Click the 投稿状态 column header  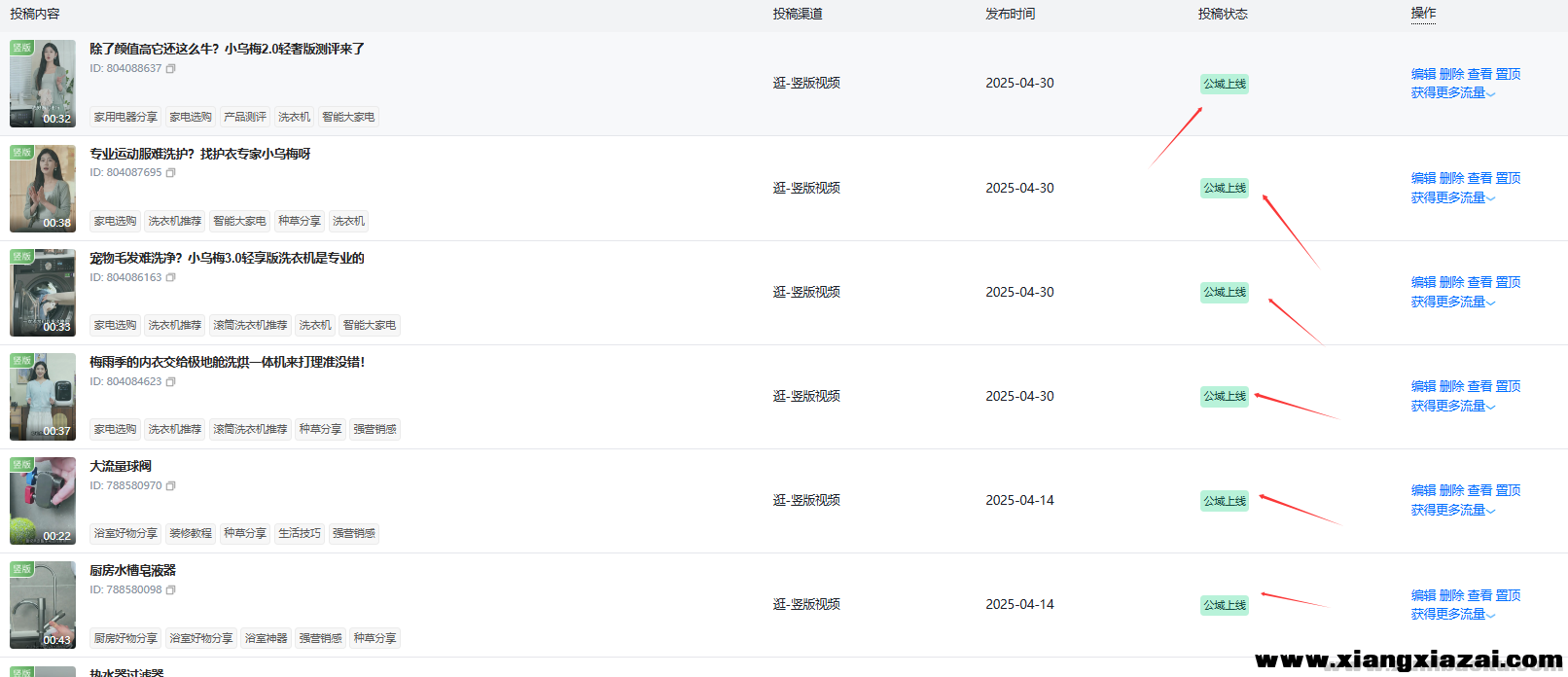(1223, 14)
